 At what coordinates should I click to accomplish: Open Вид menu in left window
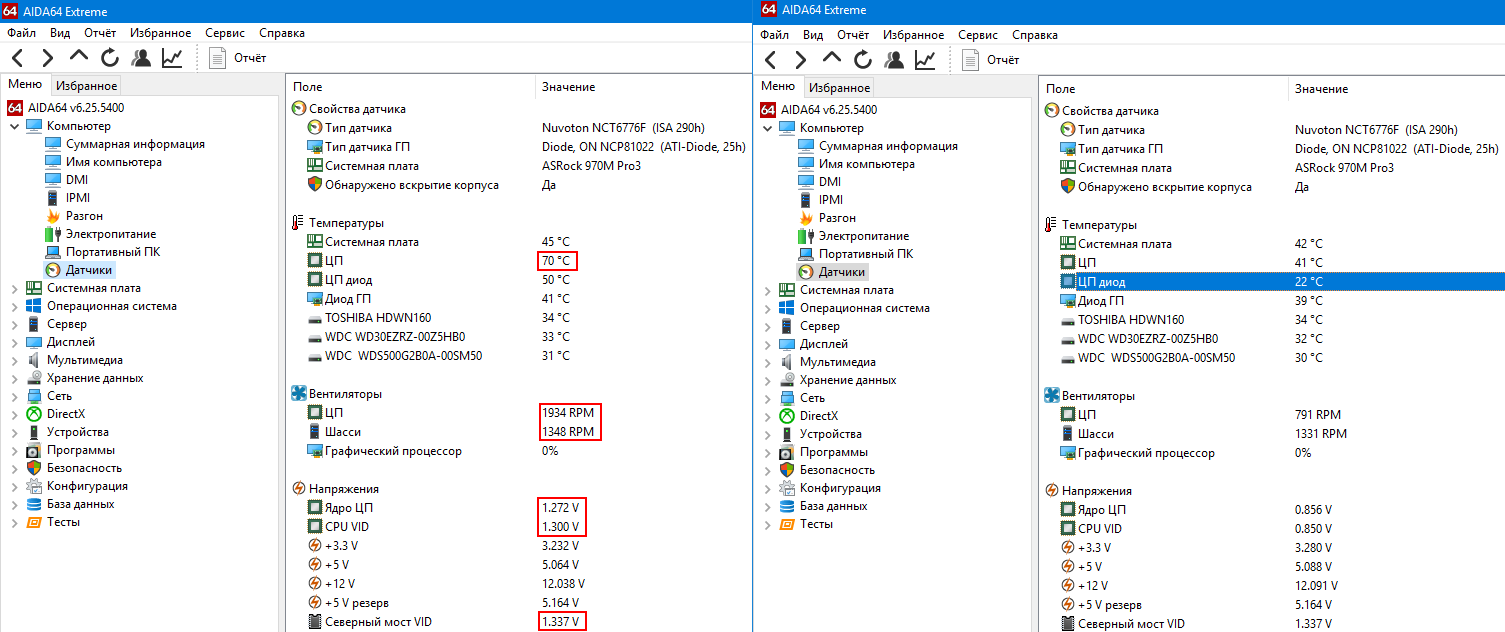click(x=60, y=33)
